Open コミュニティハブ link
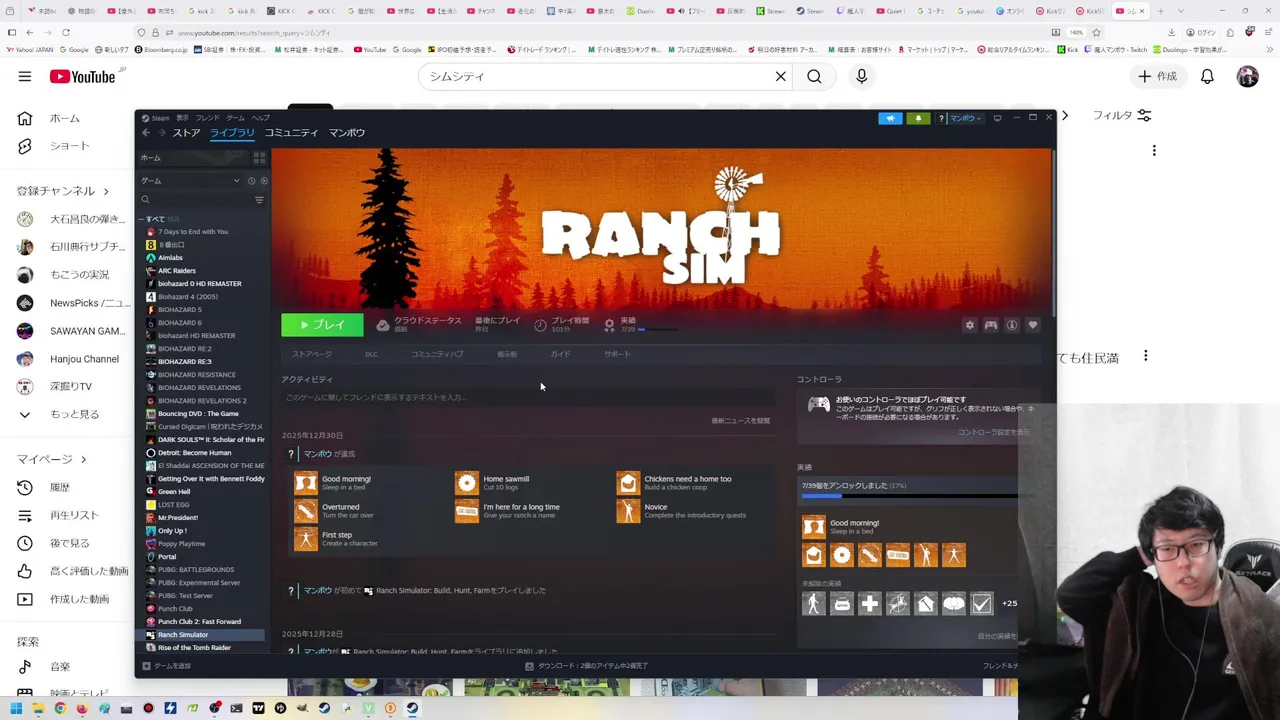Viewport: 1280px width, 720px height. tap(437, 354)
